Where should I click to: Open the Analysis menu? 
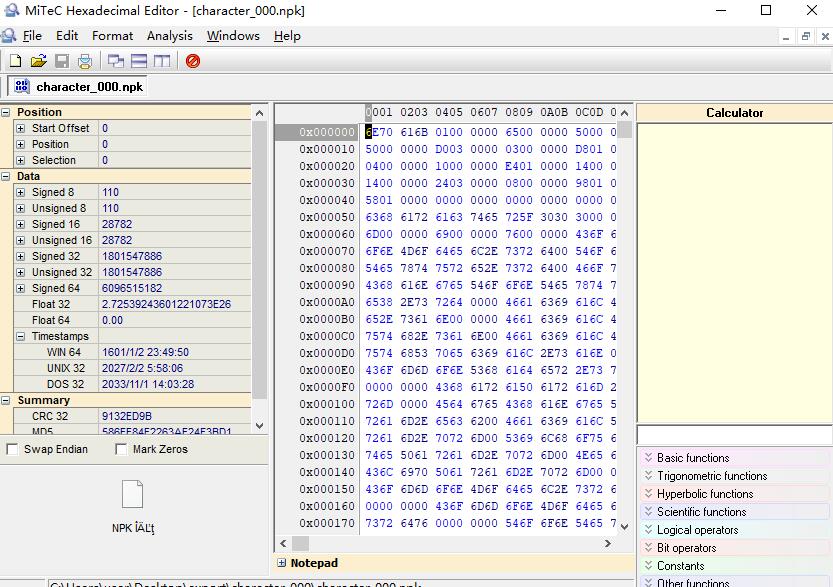tap(169, 36)
